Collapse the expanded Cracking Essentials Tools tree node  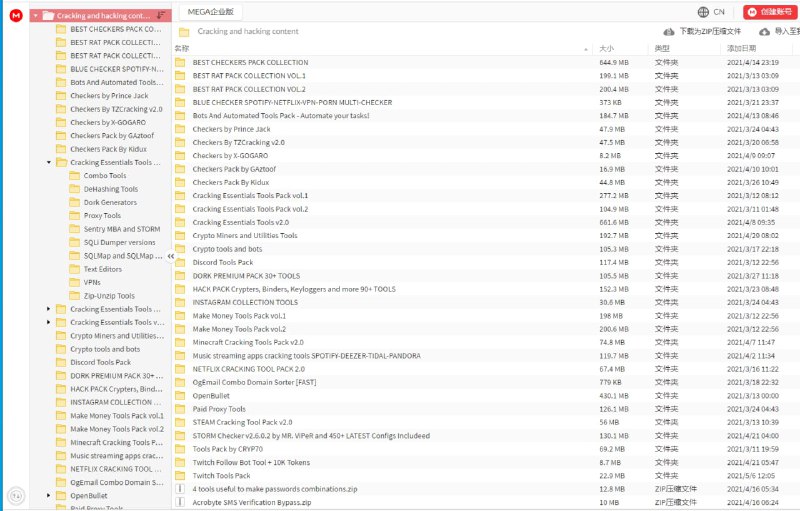click(x=49, y=162)
